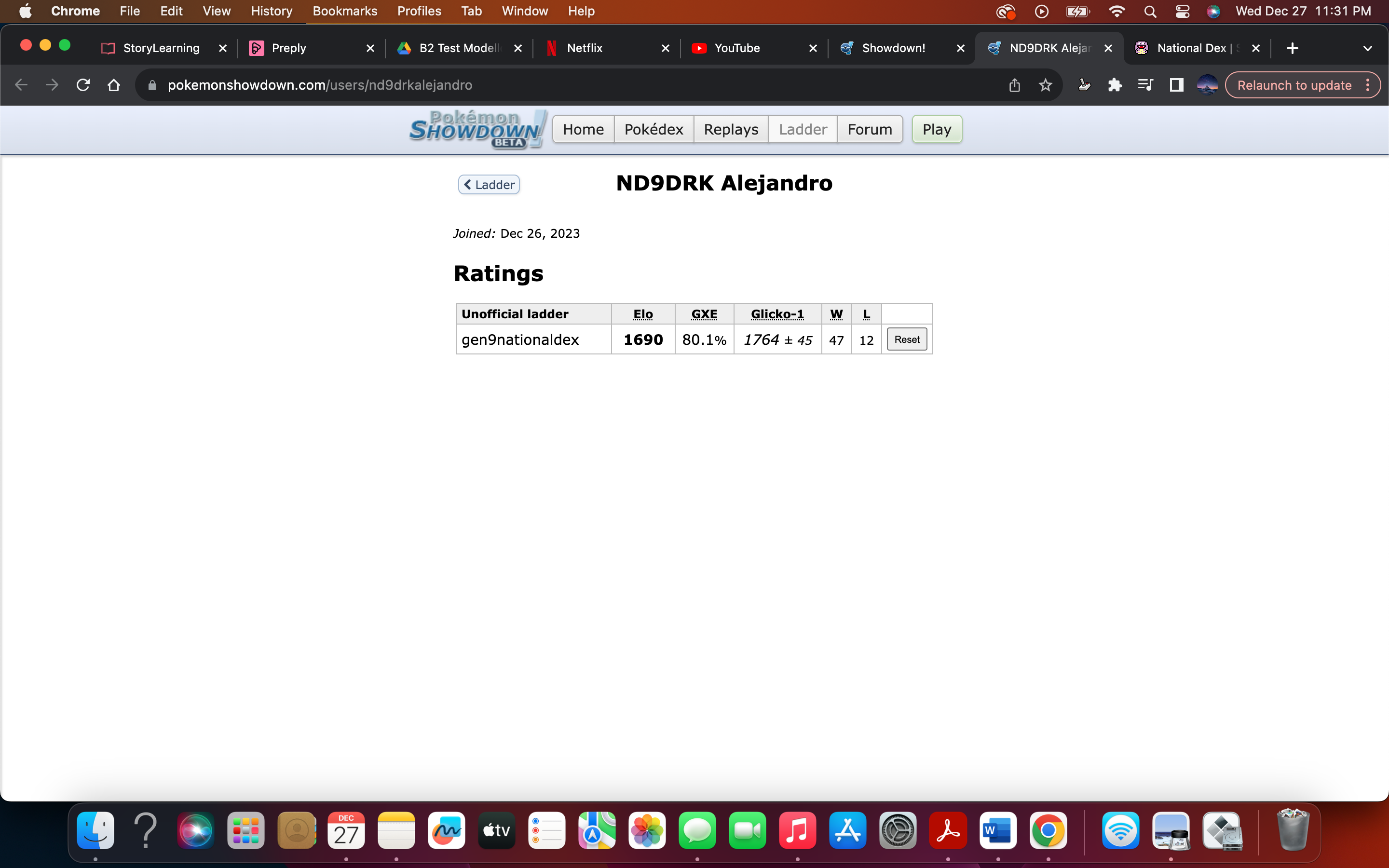Go to Home in Showdown nav
The image size is (1389, 868).
point(583,129)
